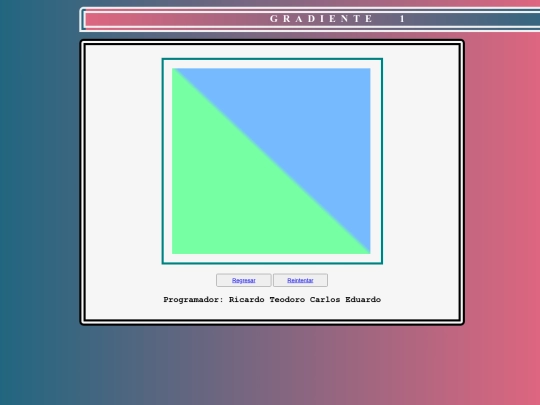Click the Regresar button
540x405 pixels.
[243, 280]
